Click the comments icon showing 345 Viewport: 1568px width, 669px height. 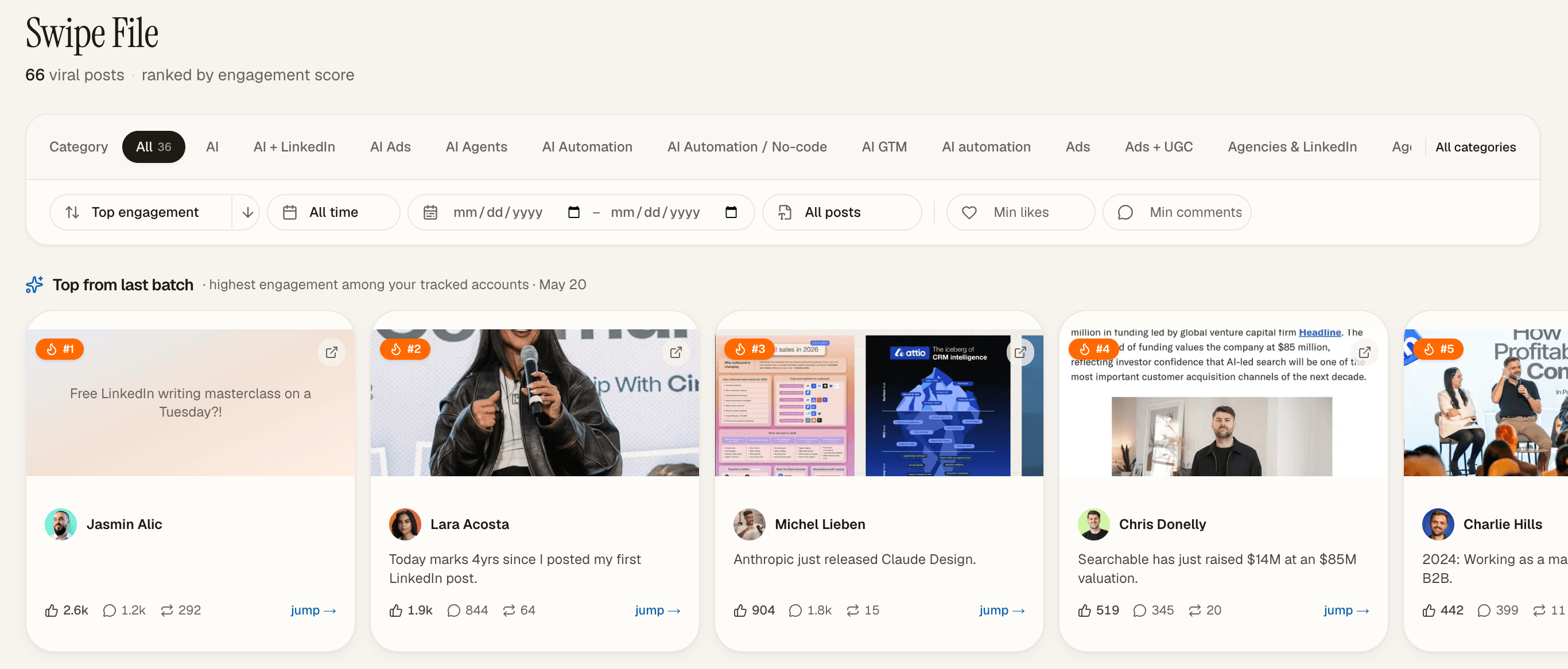pyautogui.click(x=1139, y=610)
